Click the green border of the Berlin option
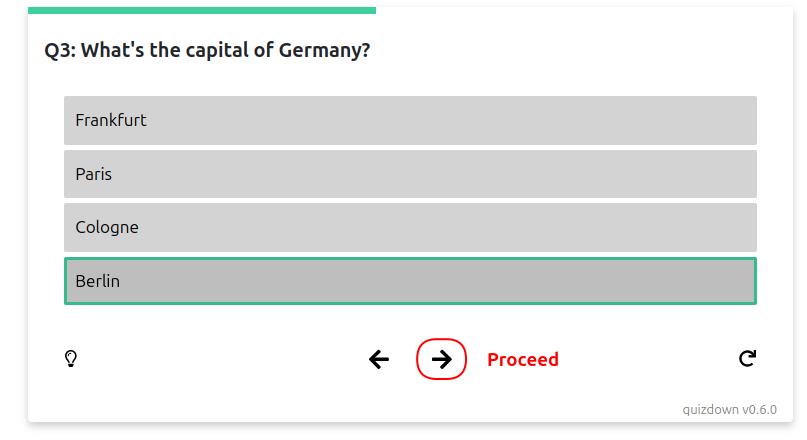 (x=410, y=258)
